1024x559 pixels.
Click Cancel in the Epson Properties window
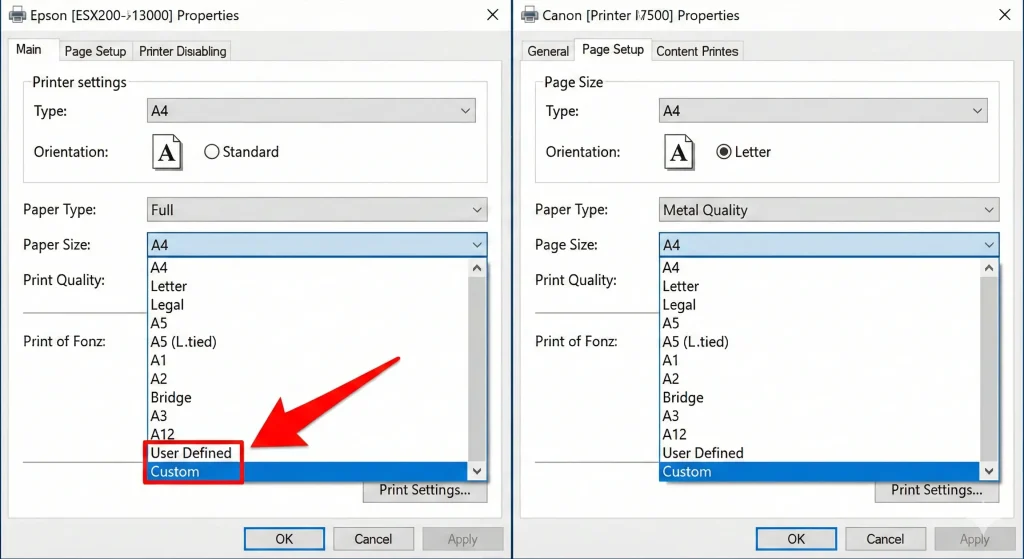click(x=374, y=539)
